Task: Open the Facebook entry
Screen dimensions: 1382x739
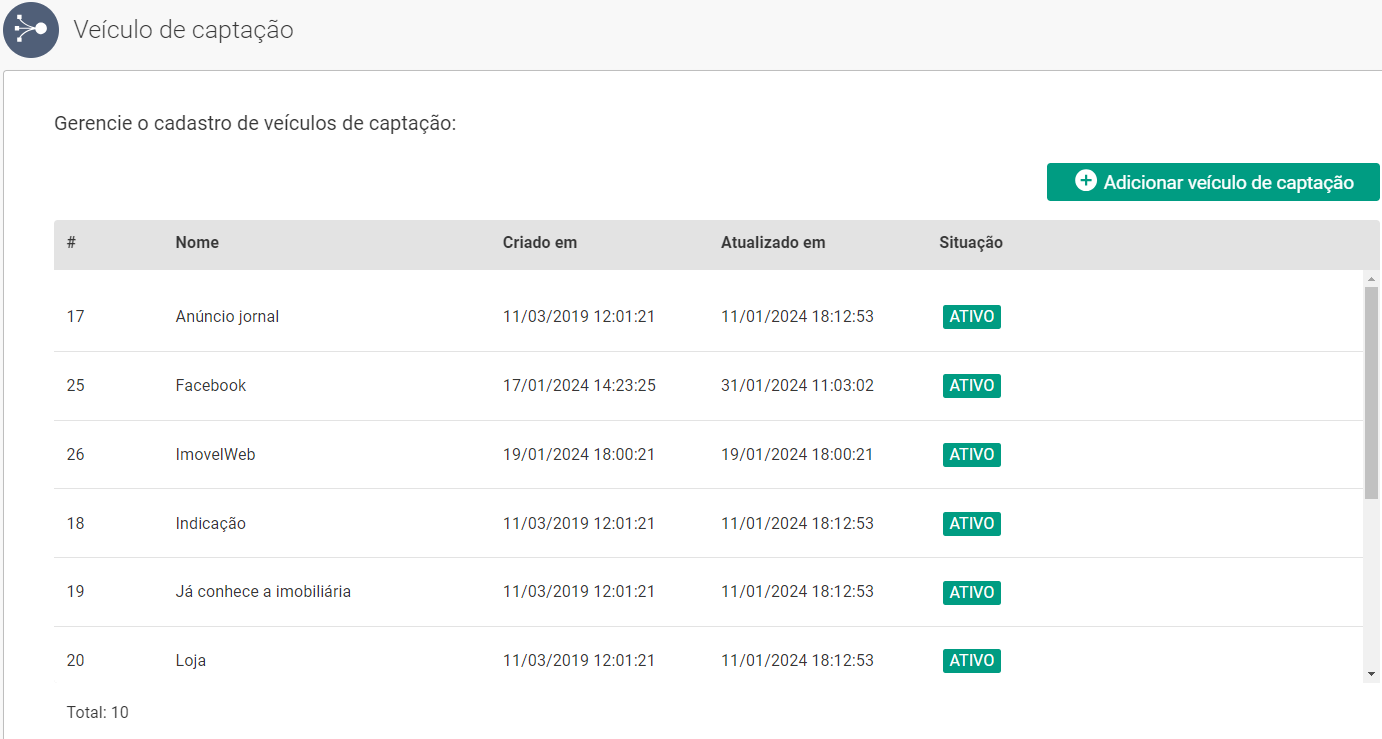Action: [x=210, y=386]
